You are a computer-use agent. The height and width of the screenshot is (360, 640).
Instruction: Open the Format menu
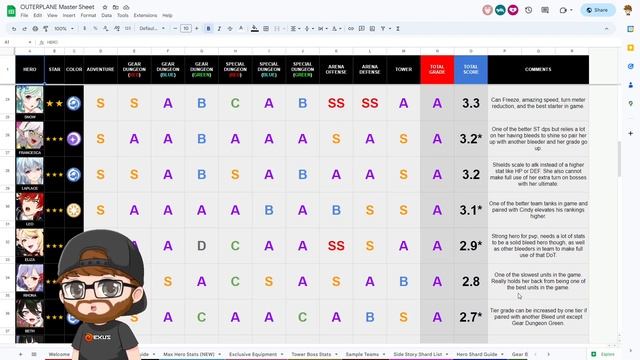point(88,15)
